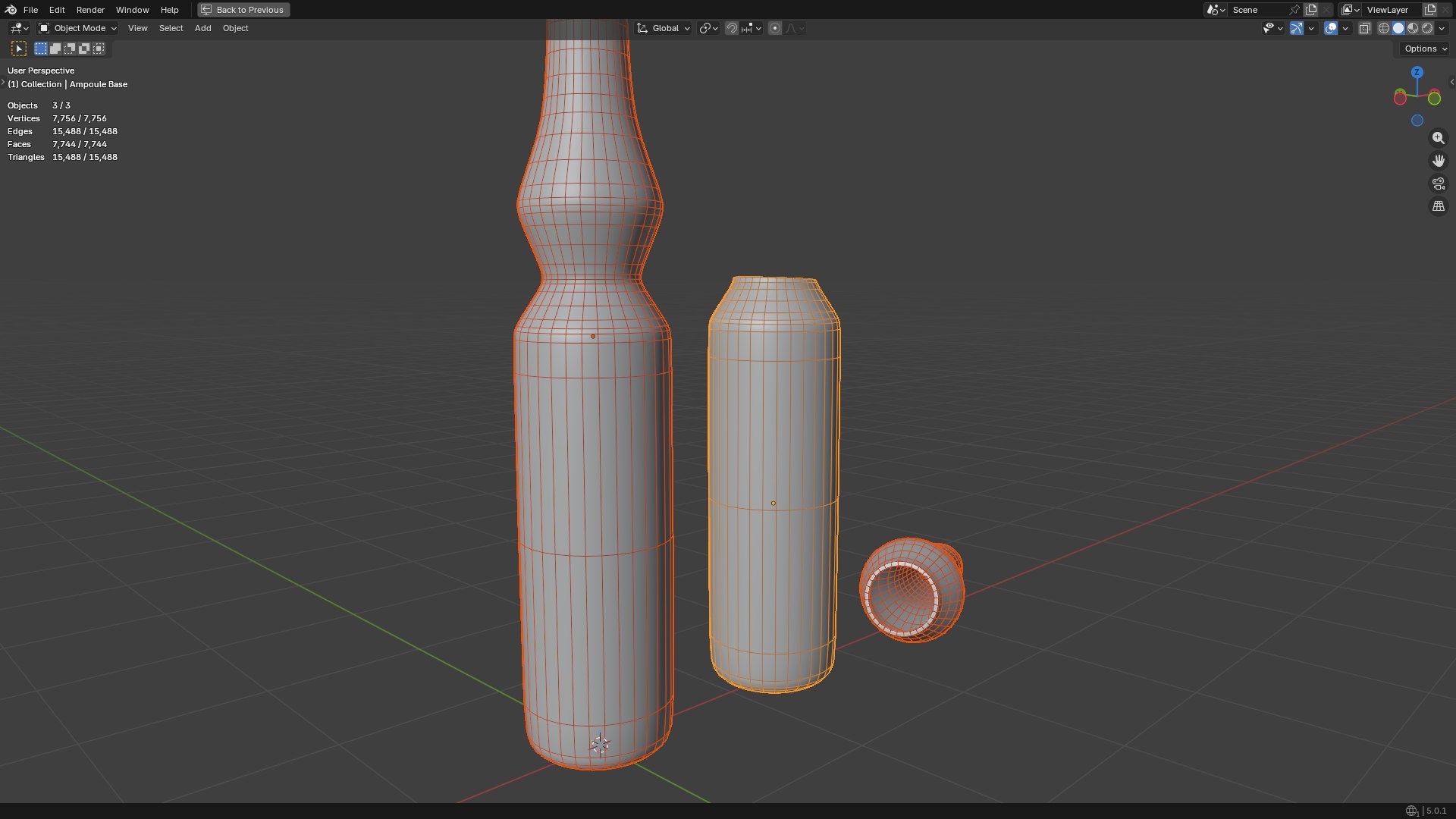Click the Add View Layer icon

pos(1430,10)
